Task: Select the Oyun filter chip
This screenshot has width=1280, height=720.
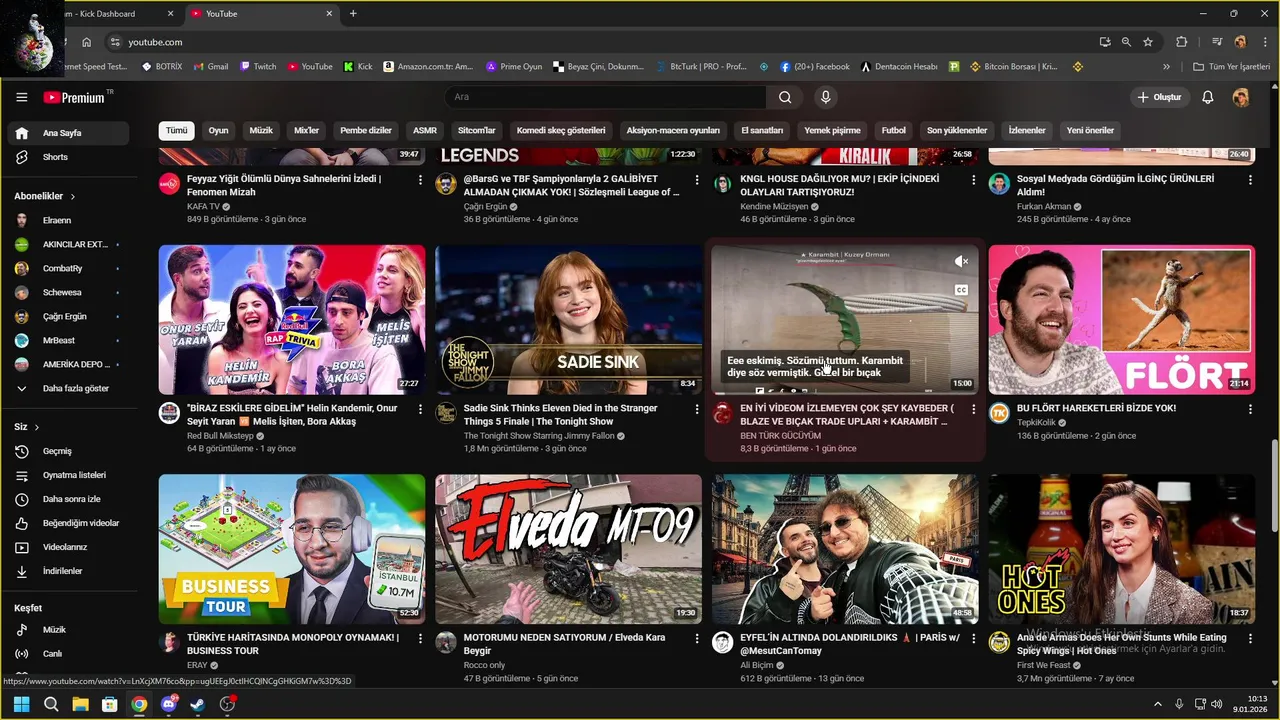Action: (x=218, y=130)
